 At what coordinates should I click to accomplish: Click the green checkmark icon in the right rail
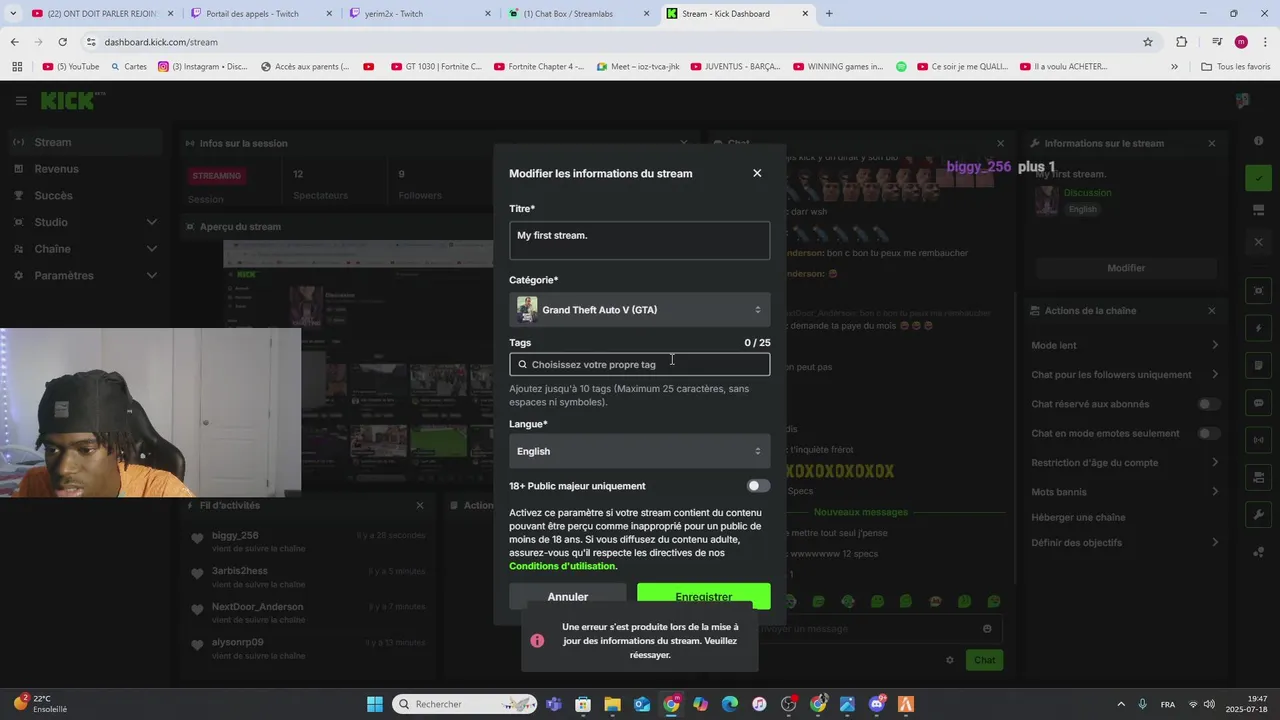coord(1259,178)
